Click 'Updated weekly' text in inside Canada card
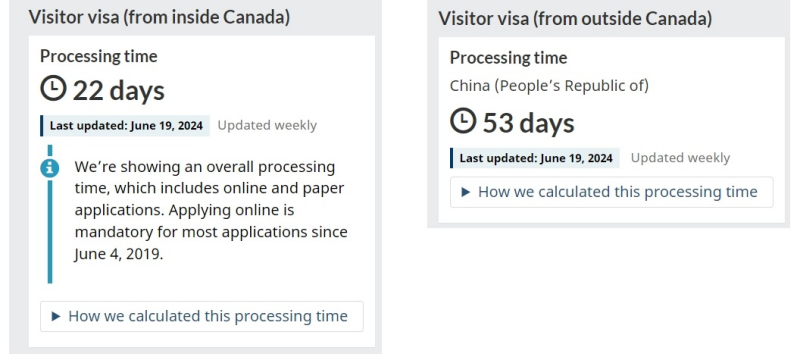The height and width of the screenshot is (360, 800). [x=267, y=125]
